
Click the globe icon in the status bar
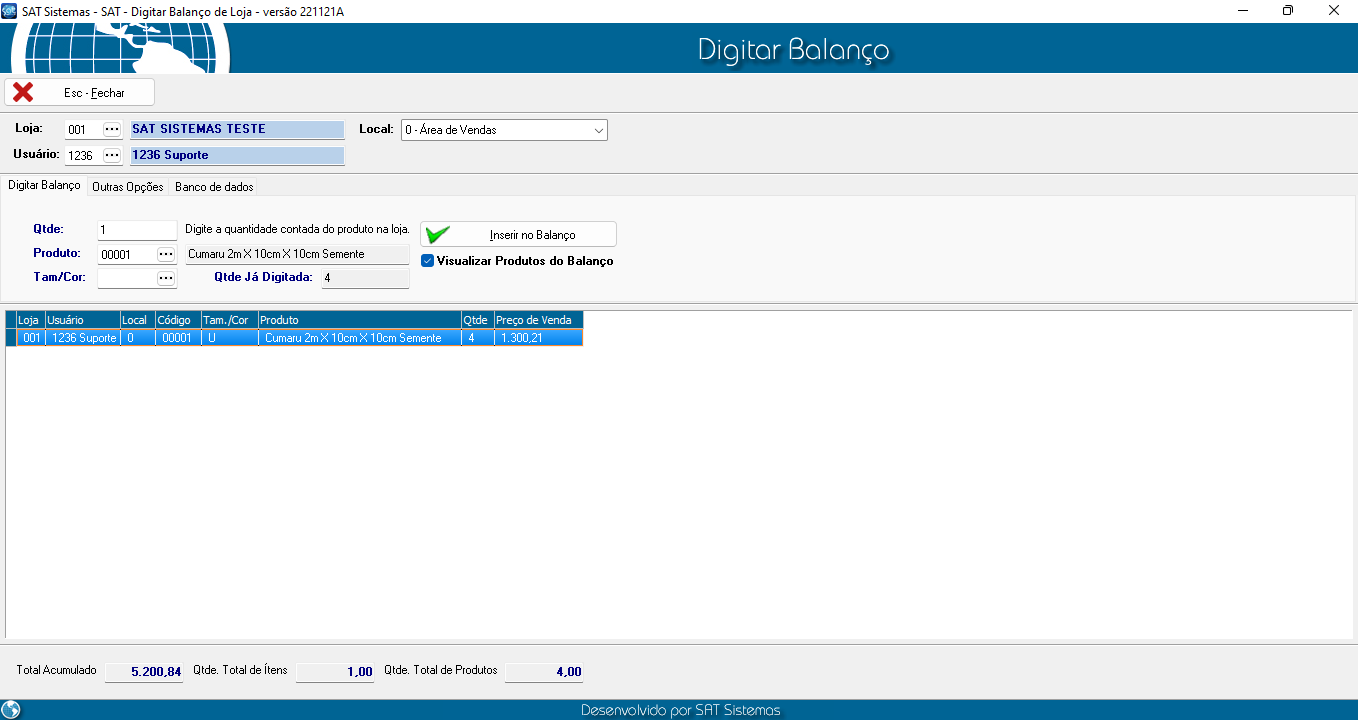(x=11, y=710)
